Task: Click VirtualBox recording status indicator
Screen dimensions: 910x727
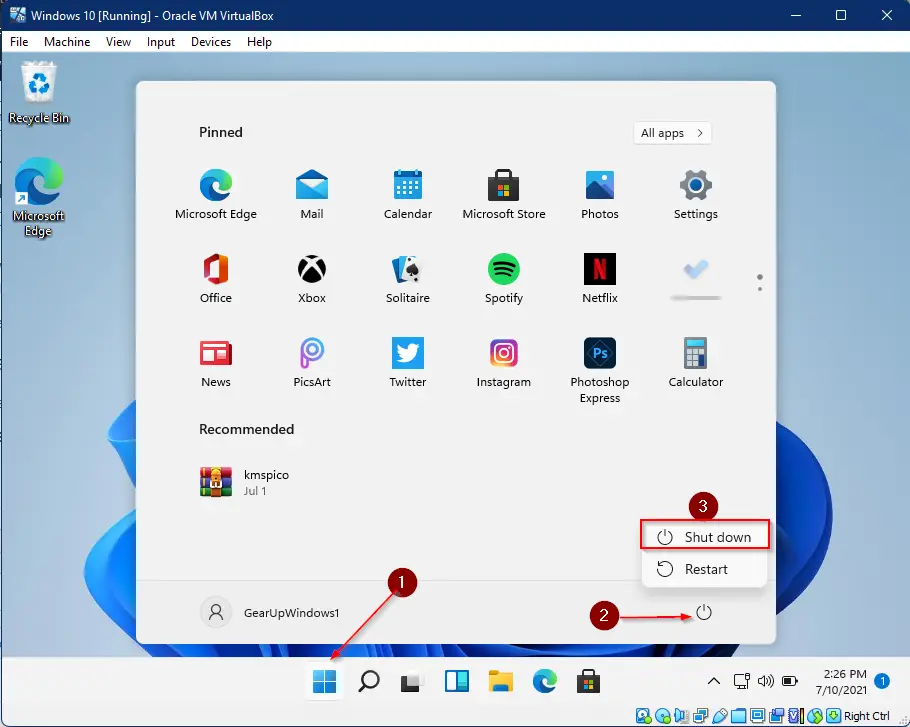Action: coord(776,715)
